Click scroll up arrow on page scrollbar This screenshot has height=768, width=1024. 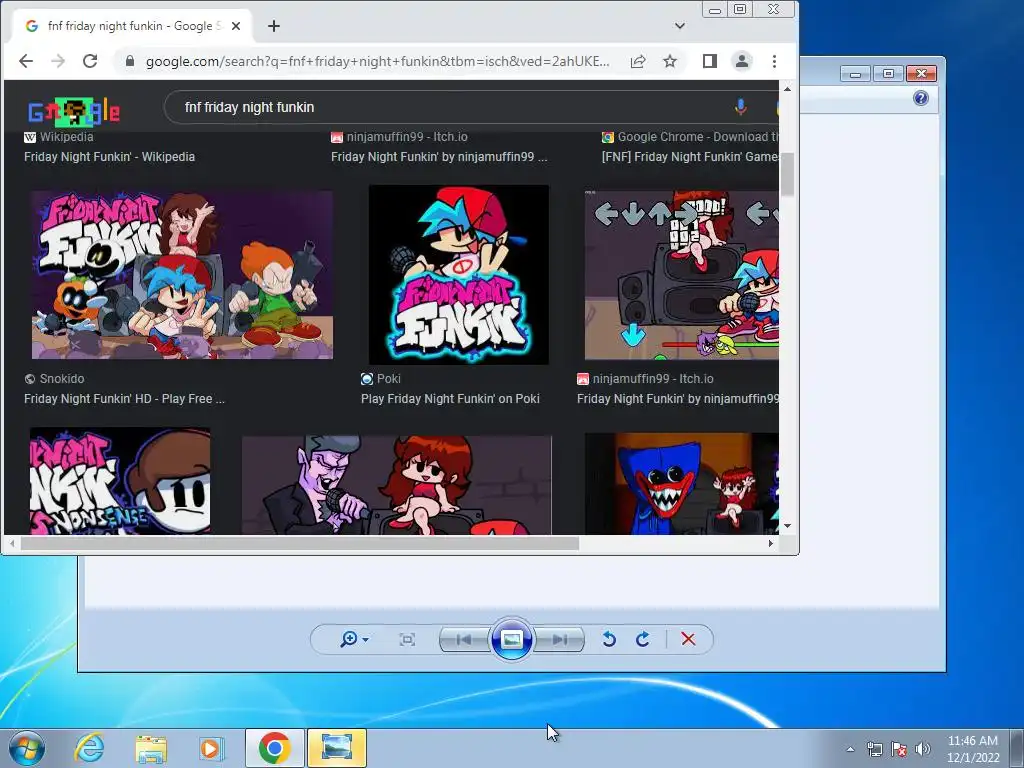[788, 89]
